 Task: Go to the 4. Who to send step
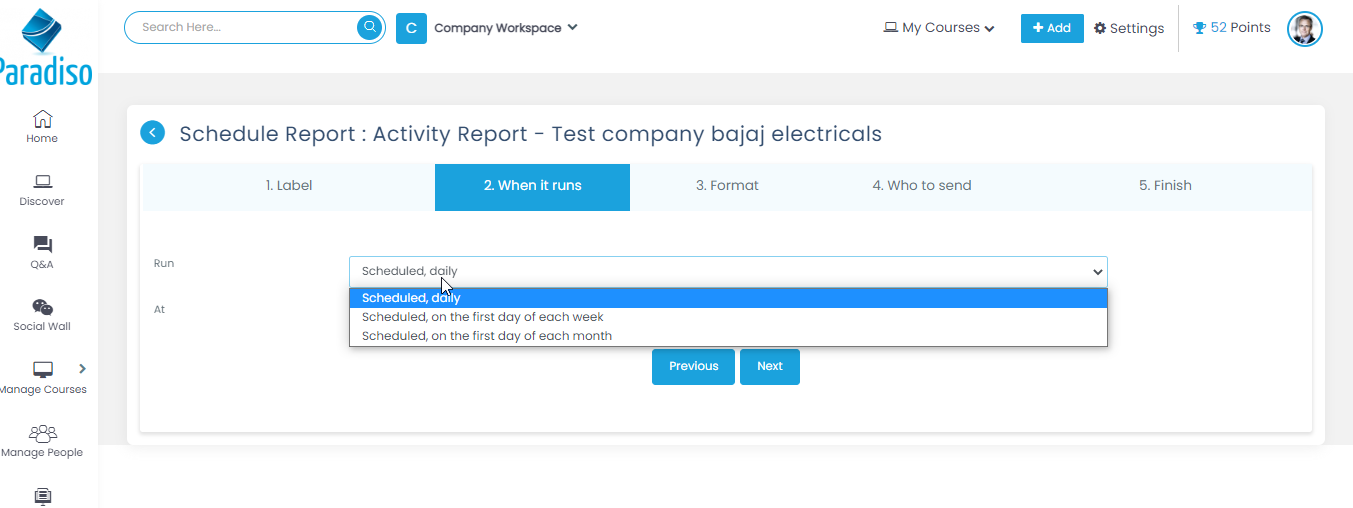click(921, 186)
